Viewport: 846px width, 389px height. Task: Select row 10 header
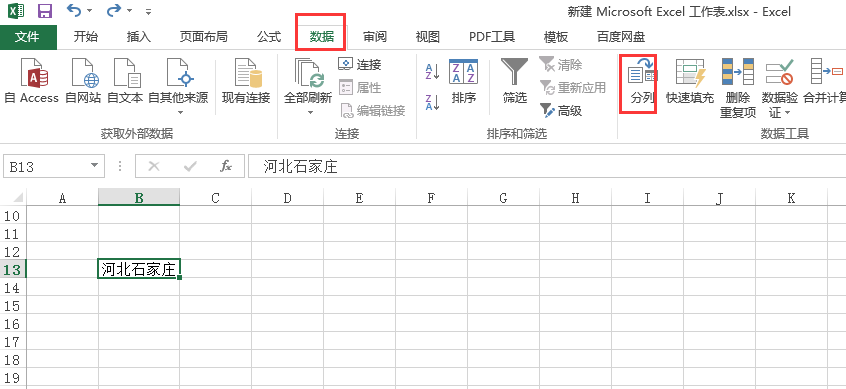click(13, 216)
